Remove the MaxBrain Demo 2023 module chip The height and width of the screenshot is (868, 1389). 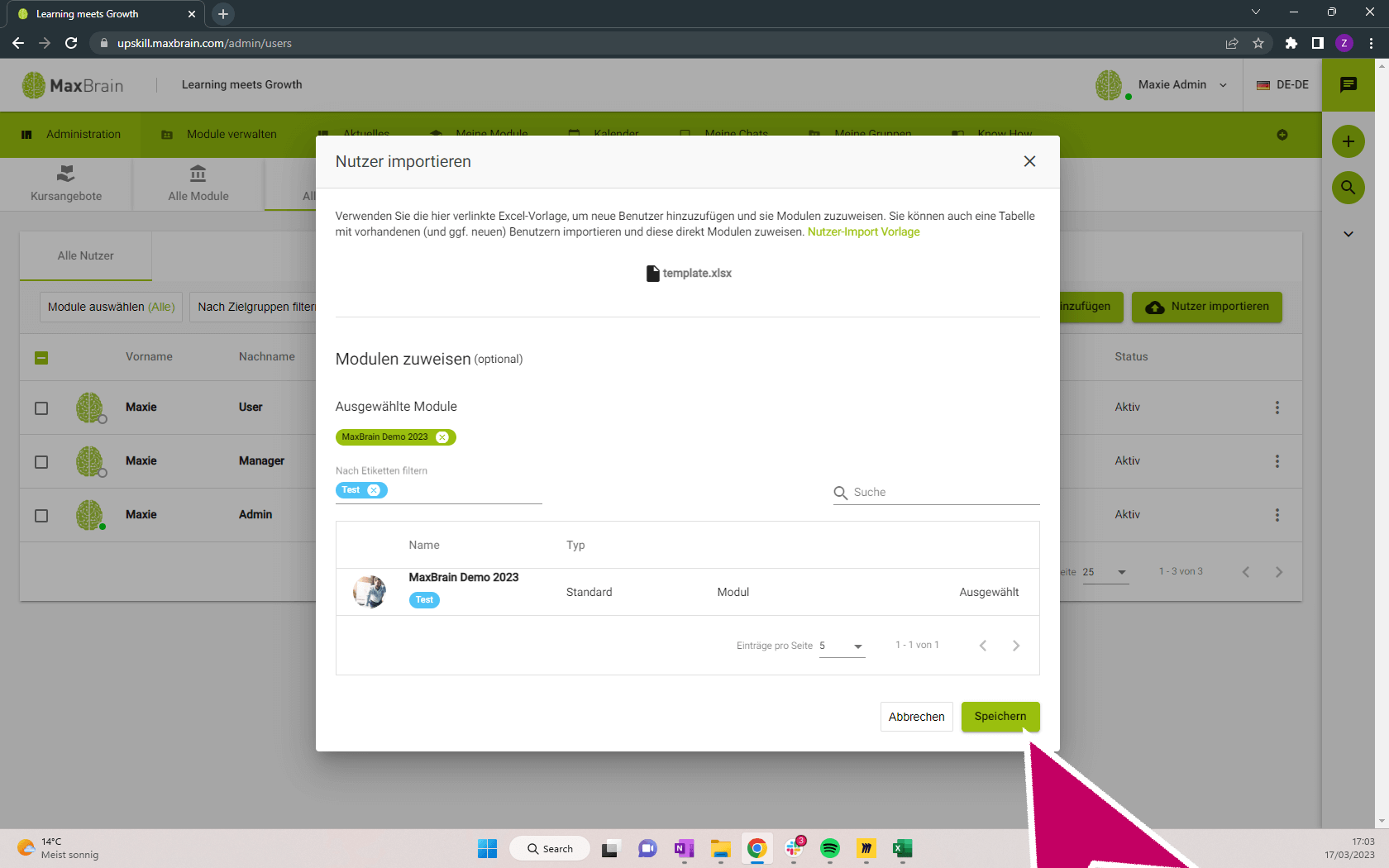pyautogui.click(x=442, y=437)
